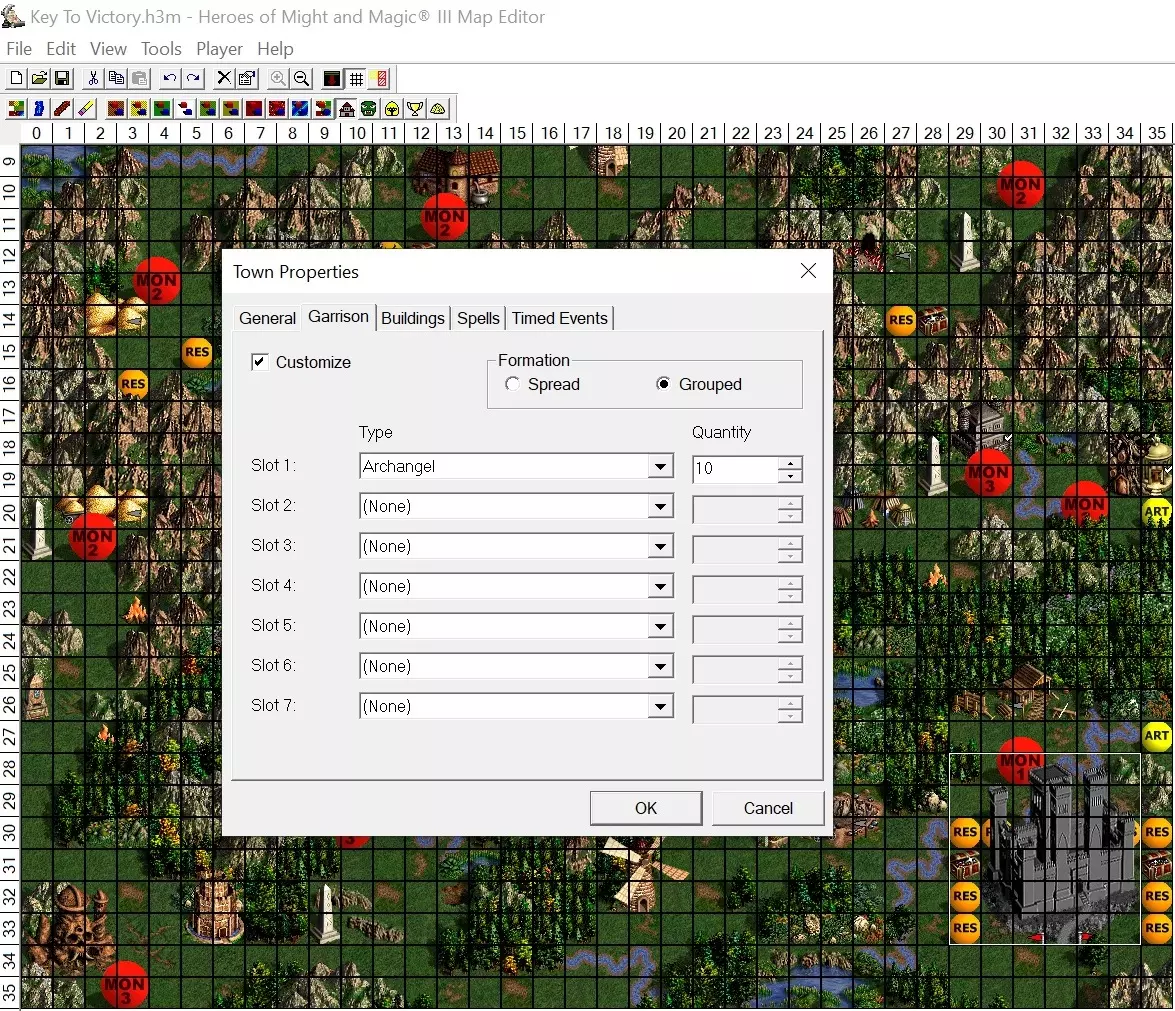Cancel the Town Properties dialog

click(768, 808)
